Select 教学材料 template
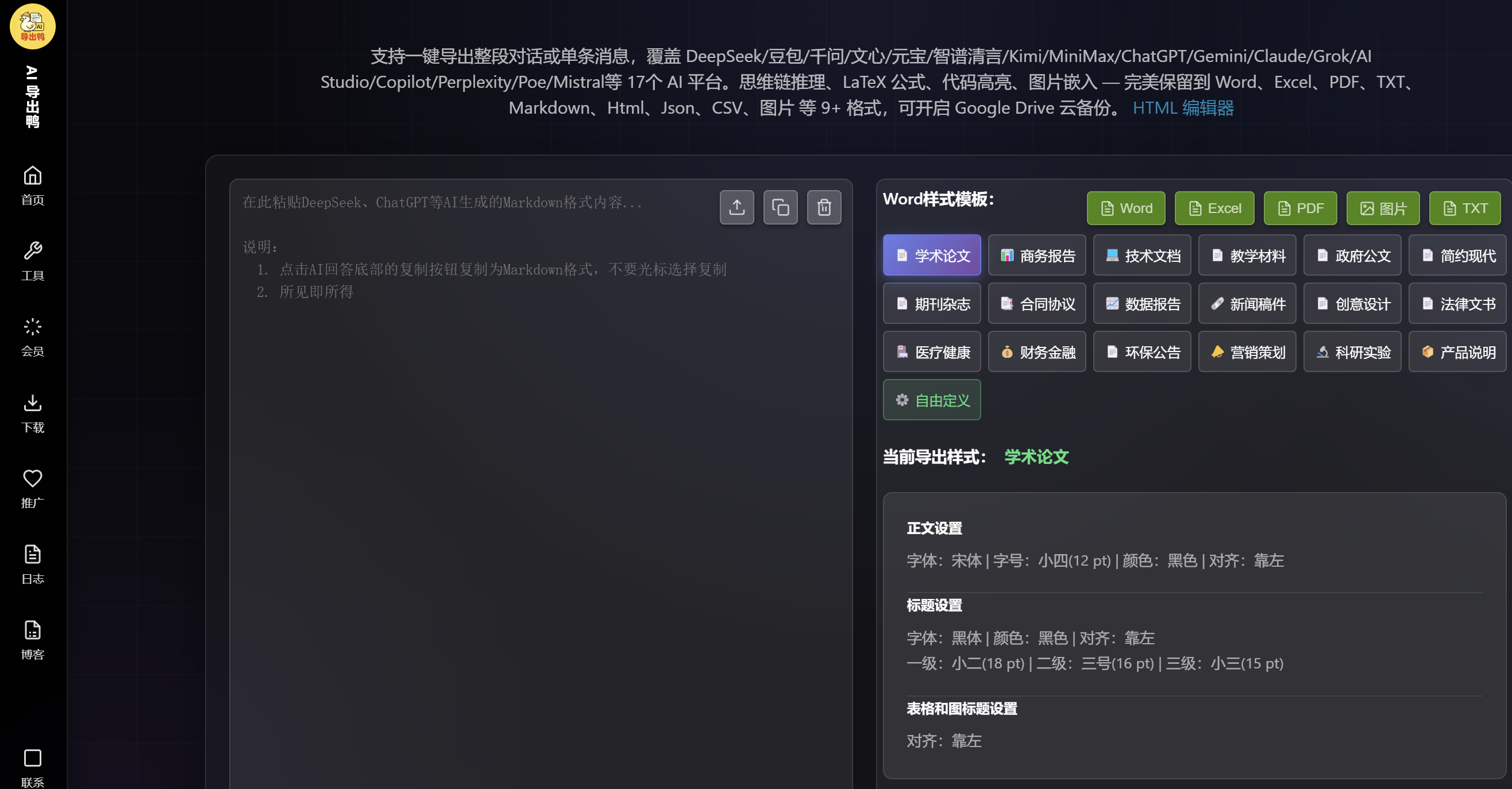 click(x=1247, y=255)
